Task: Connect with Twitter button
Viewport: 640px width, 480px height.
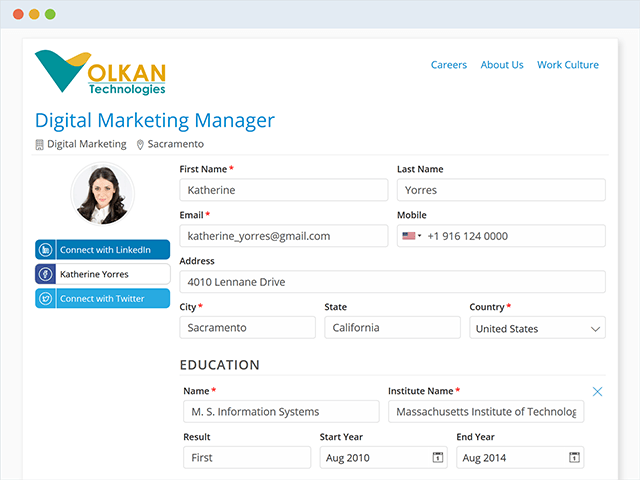Action: (102, 298)
